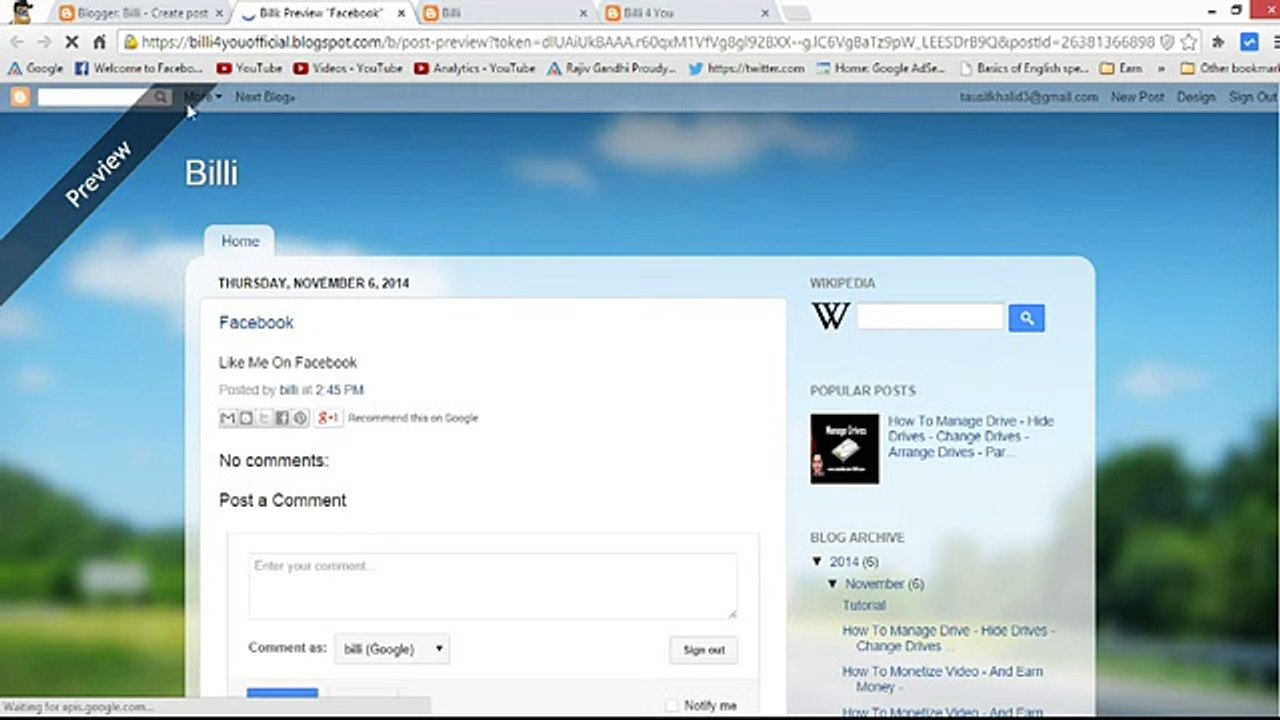The height and width of the screenshot is (720, 1280).
Task: Open the Home page tab of the blog
Action: [240, 241]
